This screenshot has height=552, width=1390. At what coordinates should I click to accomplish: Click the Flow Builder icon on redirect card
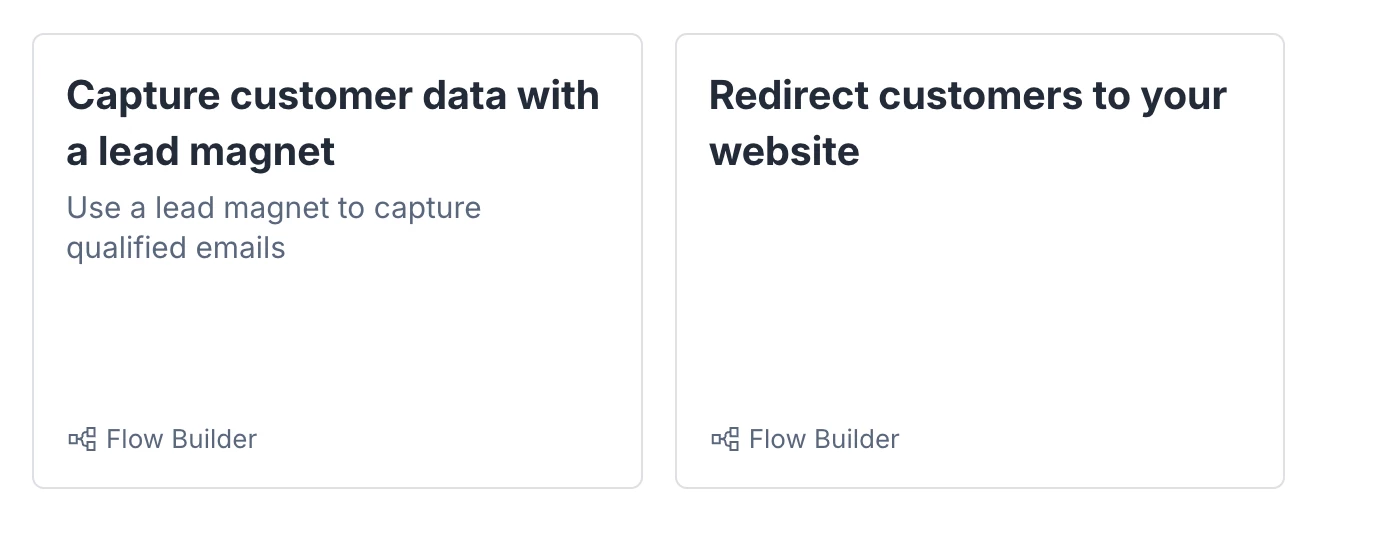725,439
